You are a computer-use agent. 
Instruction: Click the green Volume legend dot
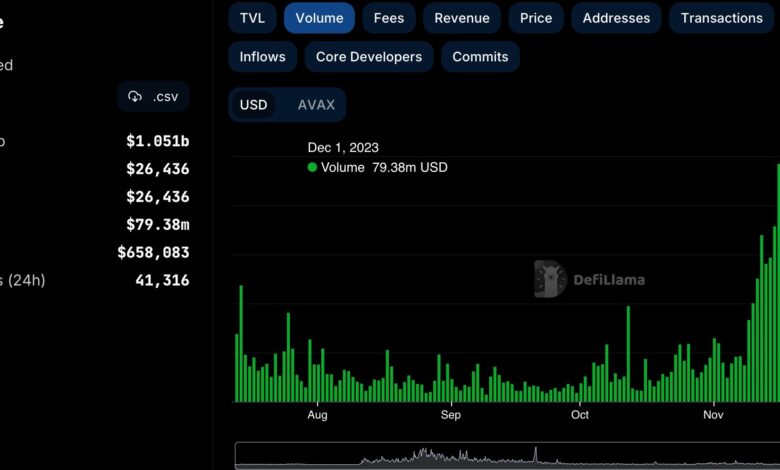click(x=313, y=168)
